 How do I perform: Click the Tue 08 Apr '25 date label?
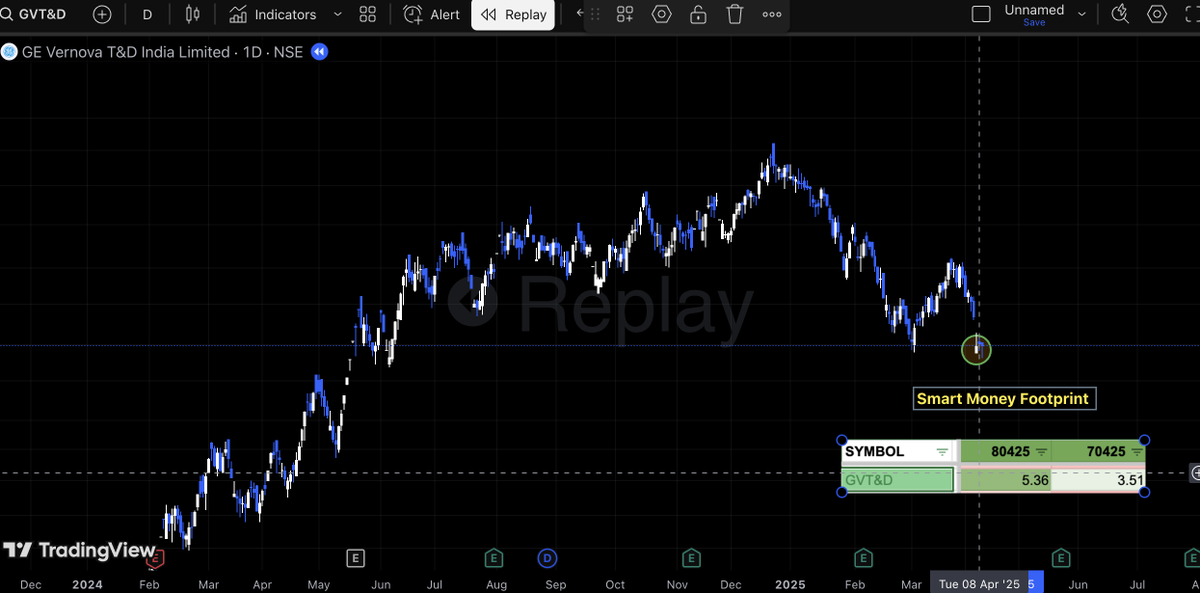tap(979, 584)
